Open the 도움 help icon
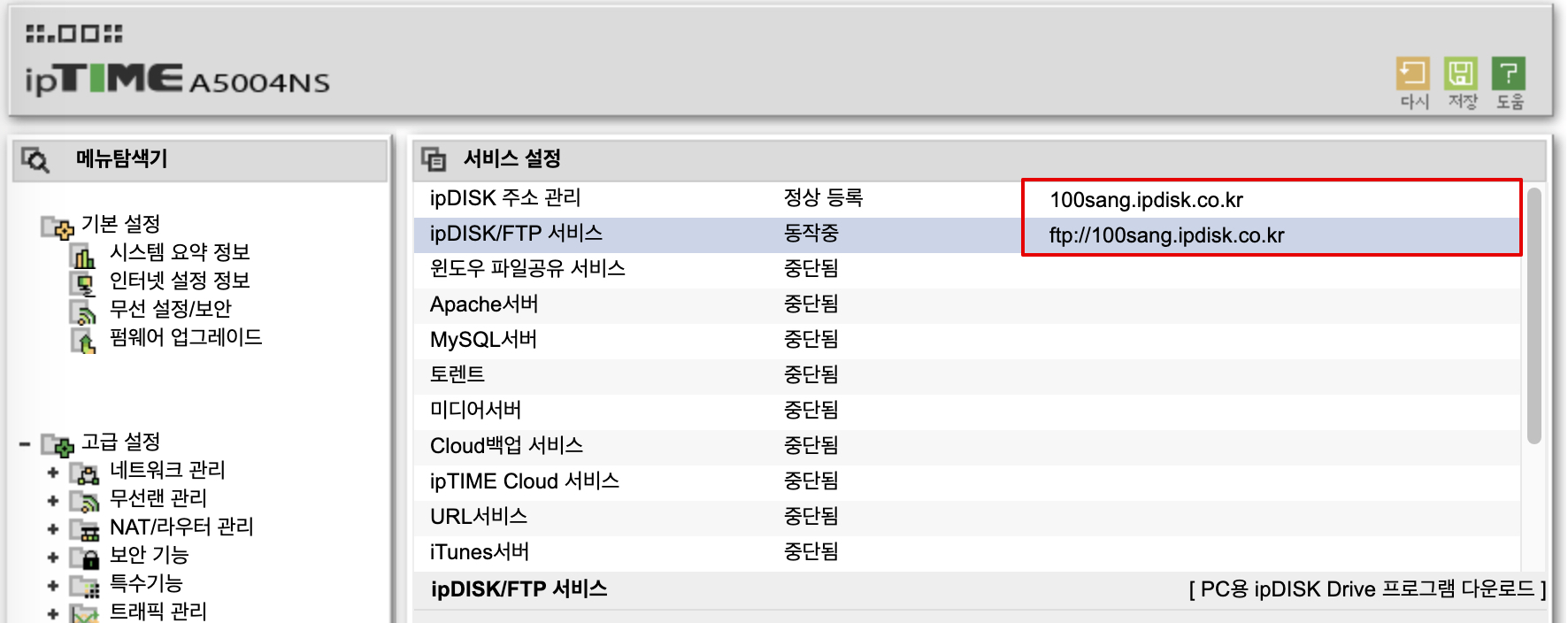This screenshot has width=1568, height=623. pos(1509,74)
